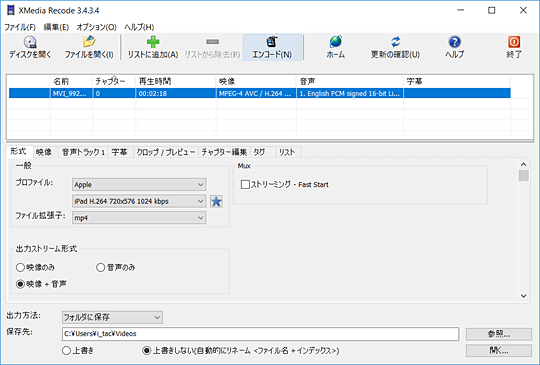Select 音声のみ radio button

coord(101,268)
